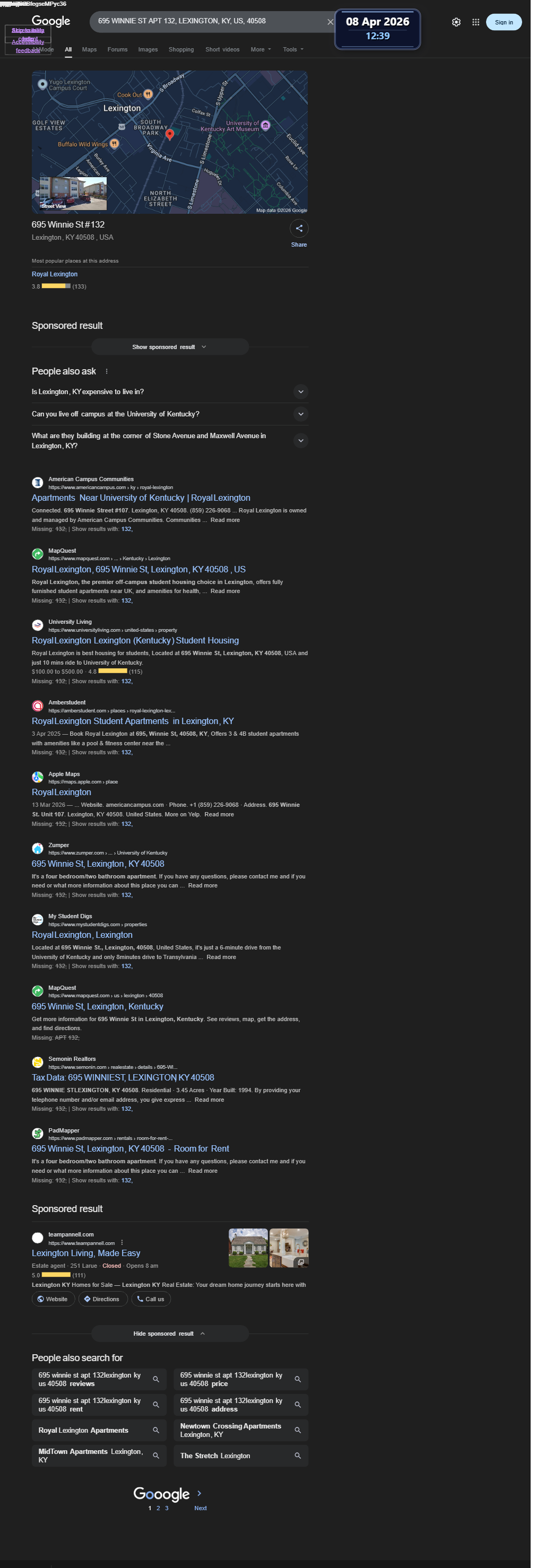Click the Sign in button
This screenshot has height=1568, width=537.
(504, 22)
